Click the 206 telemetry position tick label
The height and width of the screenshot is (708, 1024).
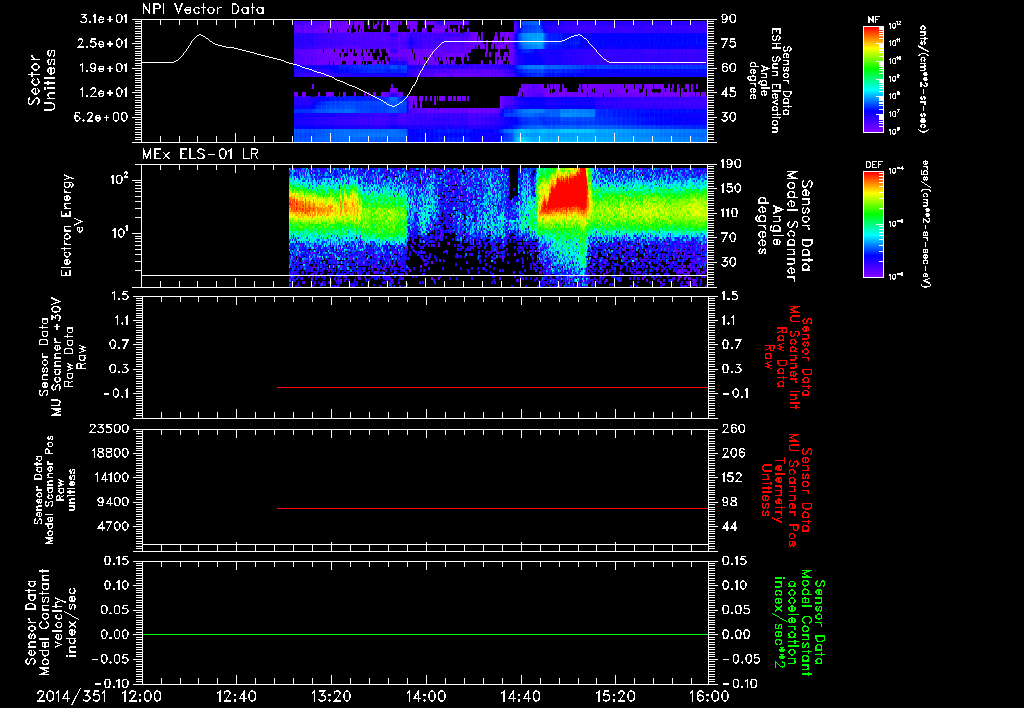(732, 453)
